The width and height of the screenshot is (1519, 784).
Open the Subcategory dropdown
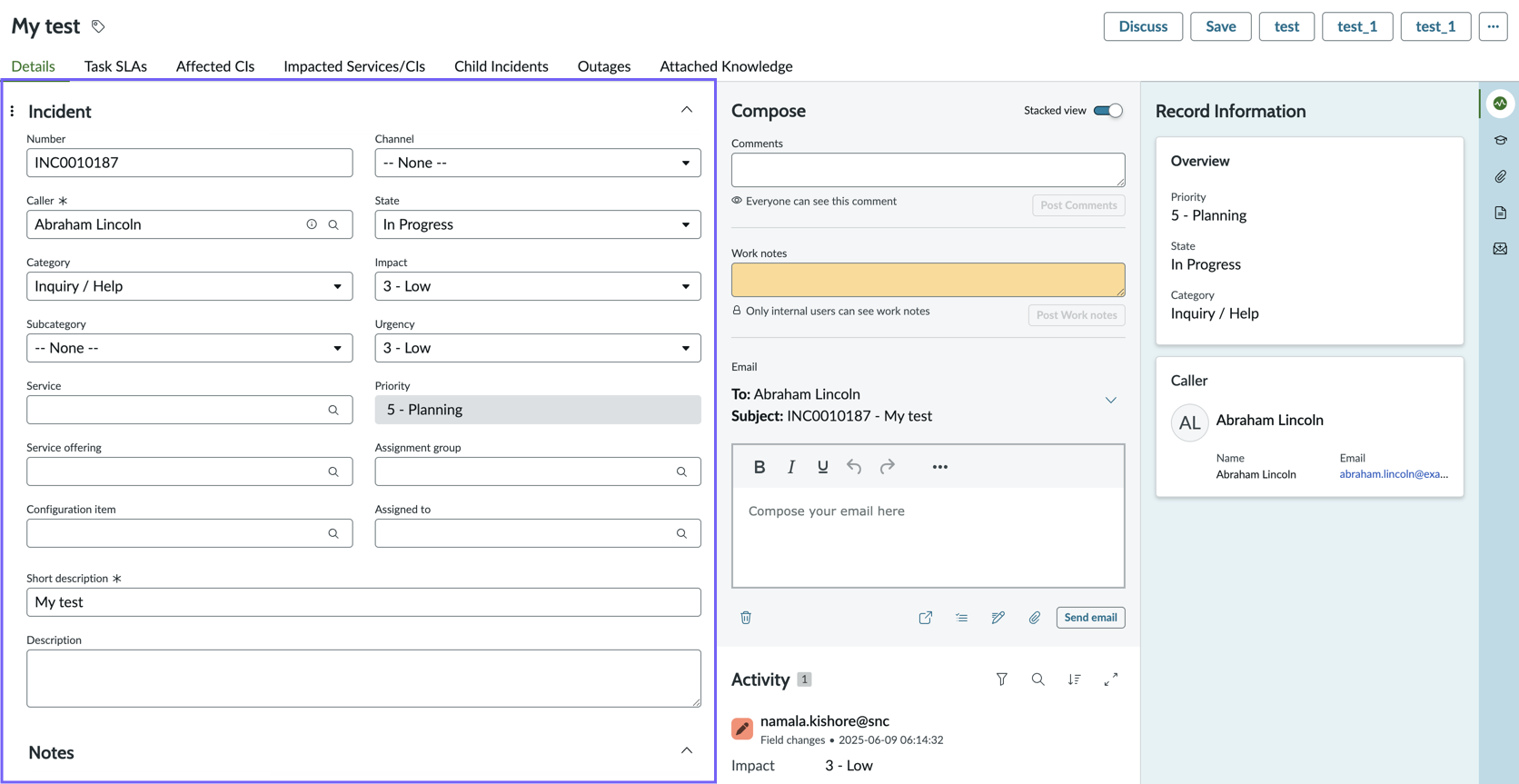(x=190, y=348)
